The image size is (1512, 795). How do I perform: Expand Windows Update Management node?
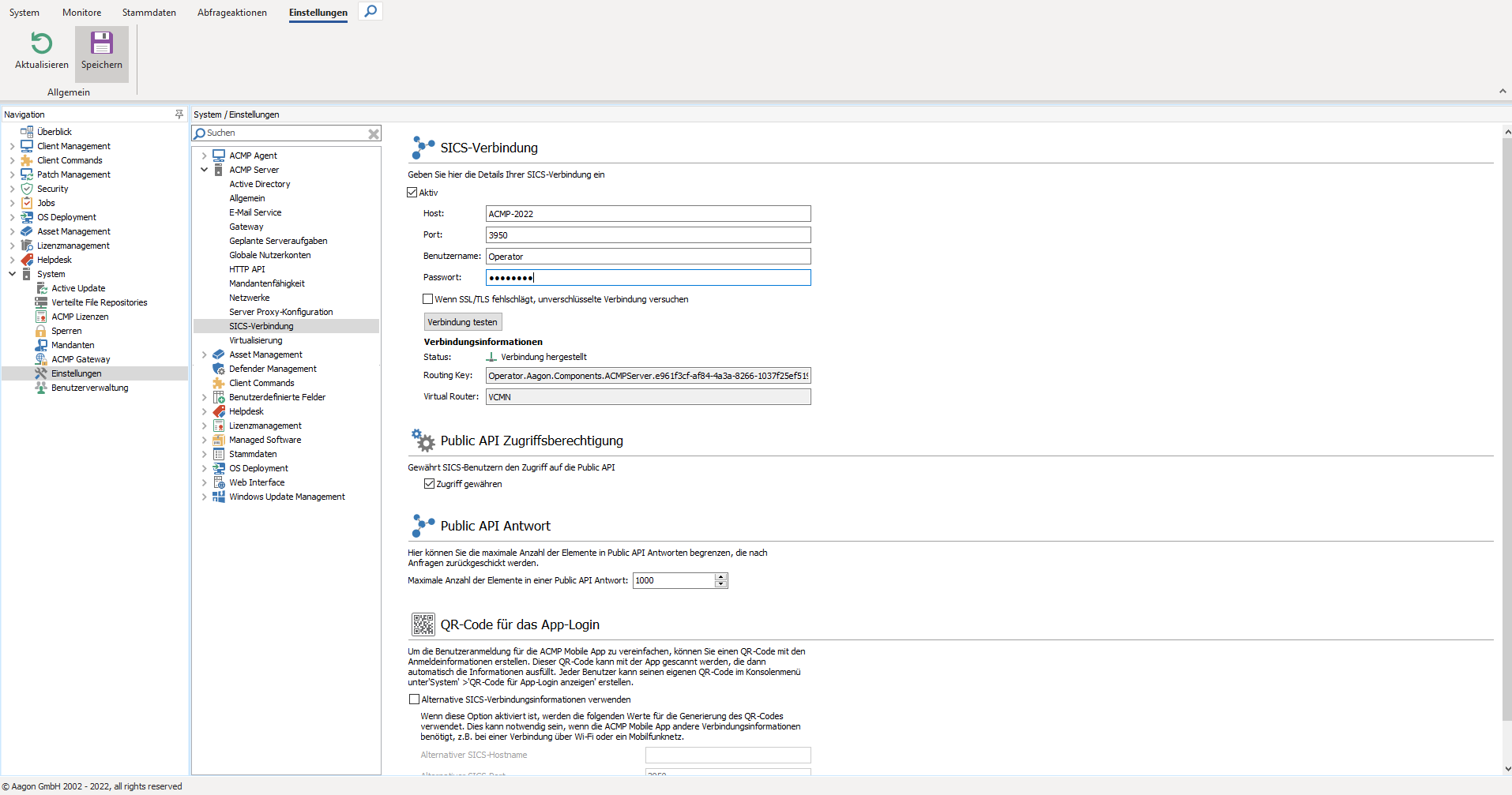coord(205,497)
